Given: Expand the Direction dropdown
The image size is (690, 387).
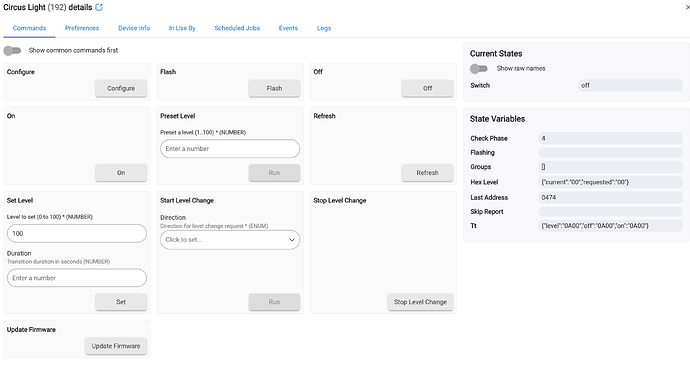Looking at the screenshot, I should point(230,240).
